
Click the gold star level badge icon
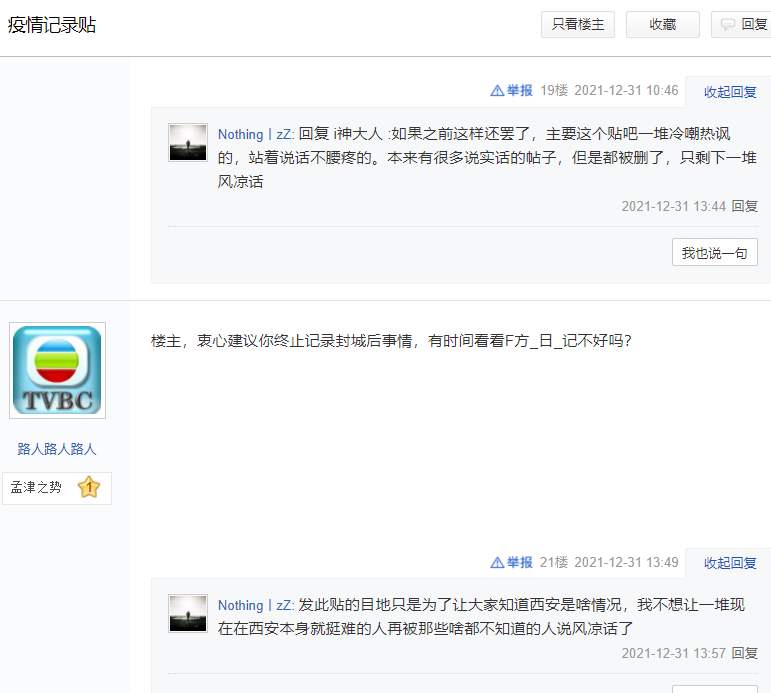click(x=88, y=488)
